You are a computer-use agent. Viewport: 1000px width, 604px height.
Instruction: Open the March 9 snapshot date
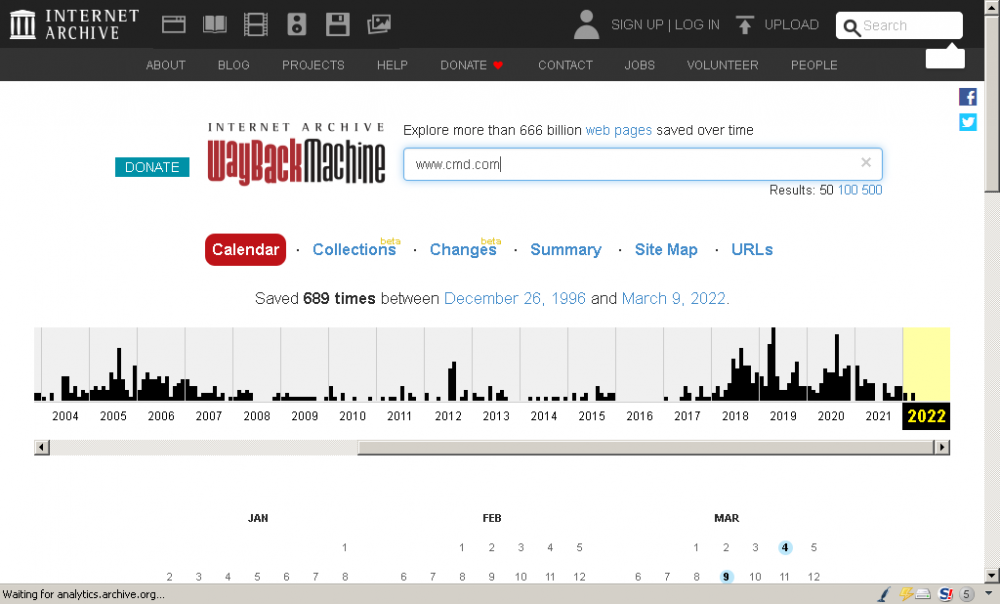point(726,577)
